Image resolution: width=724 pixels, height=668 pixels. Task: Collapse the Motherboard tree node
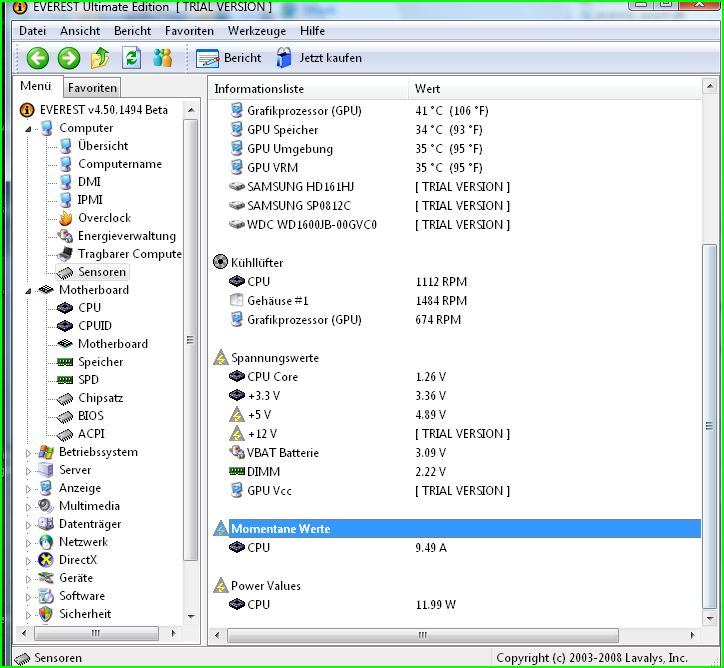pos(29,291)
